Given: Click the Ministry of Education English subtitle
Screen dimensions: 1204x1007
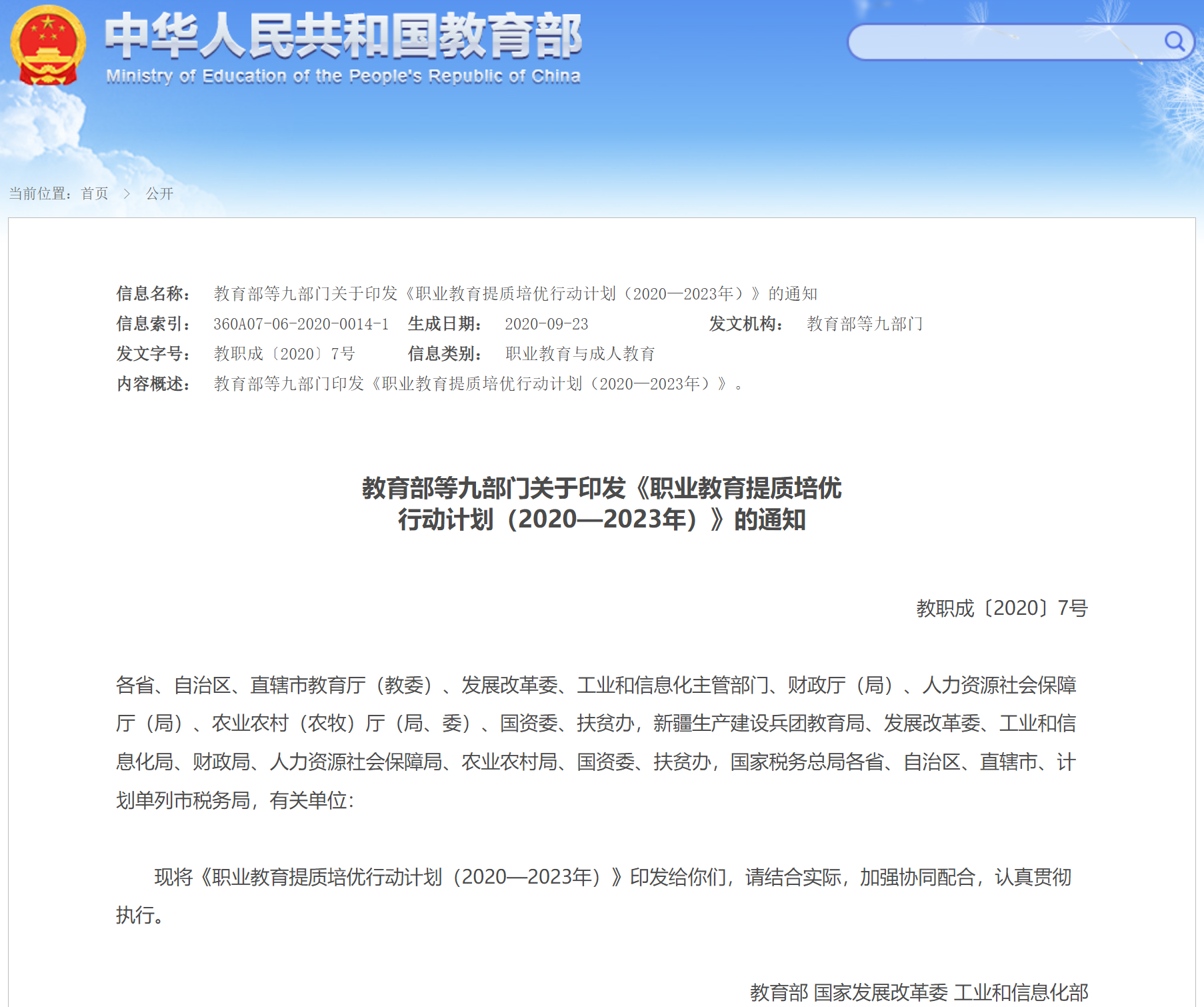Looking at the screenshot, I should point(343,76).
